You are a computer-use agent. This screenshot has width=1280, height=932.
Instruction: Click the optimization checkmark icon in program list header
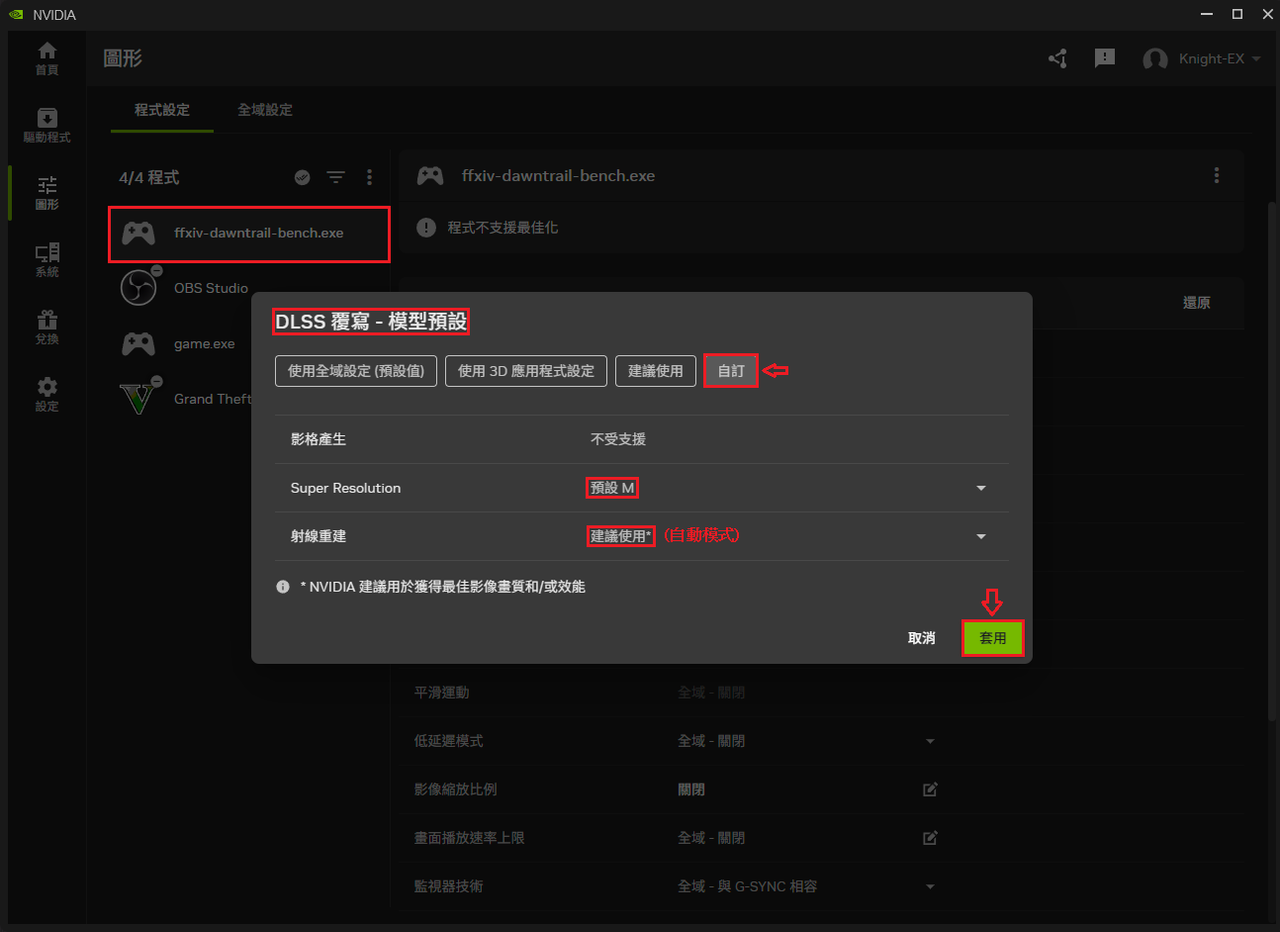point(302,177)
